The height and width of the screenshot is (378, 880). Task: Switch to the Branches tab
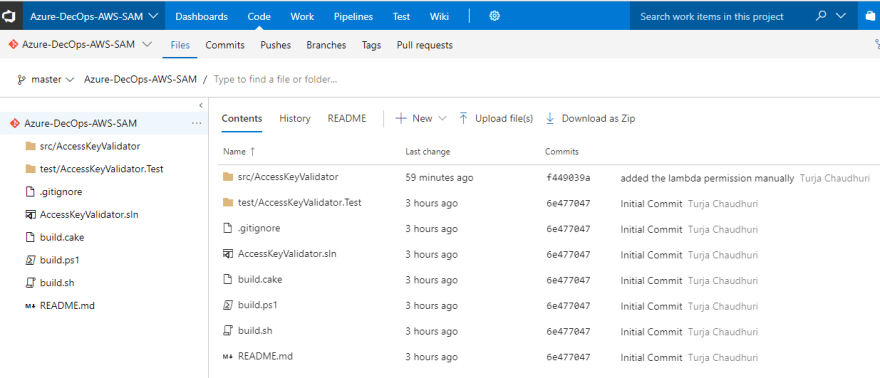coord(326,45)
